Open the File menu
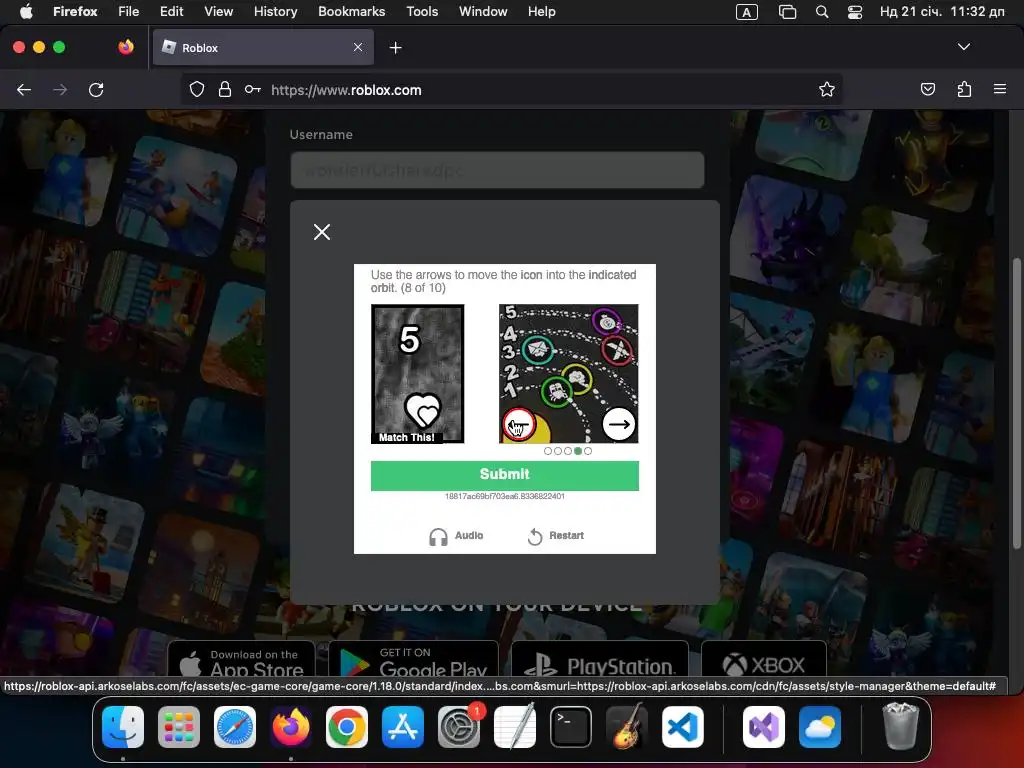This screenshot has width=1024, height=768. coord(129,12)
